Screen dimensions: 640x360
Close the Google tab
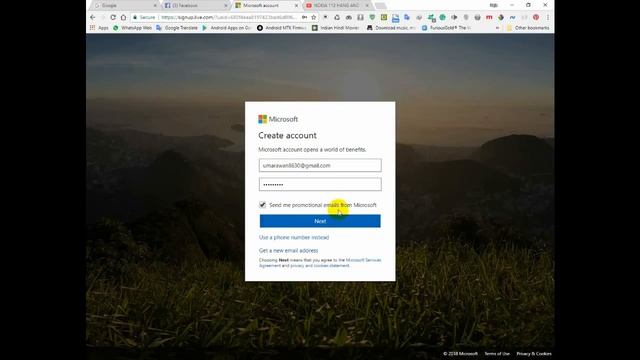point(155,6)
